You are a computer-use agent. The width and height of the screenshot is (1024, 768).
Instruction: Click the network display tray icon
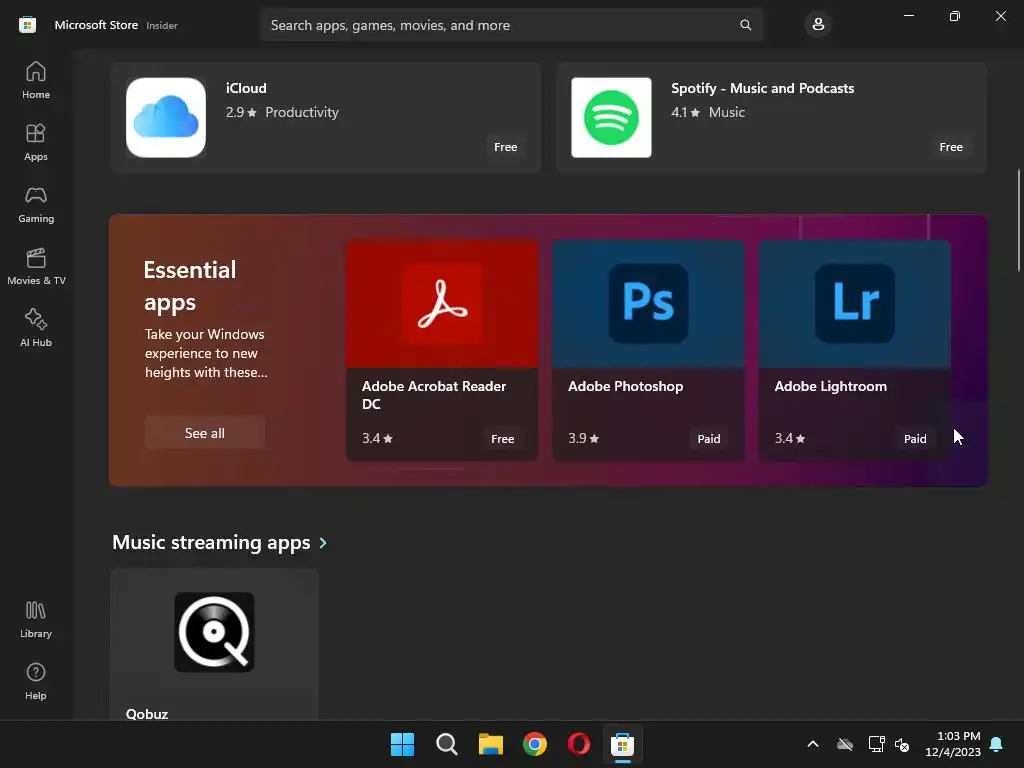click(876, 744)
